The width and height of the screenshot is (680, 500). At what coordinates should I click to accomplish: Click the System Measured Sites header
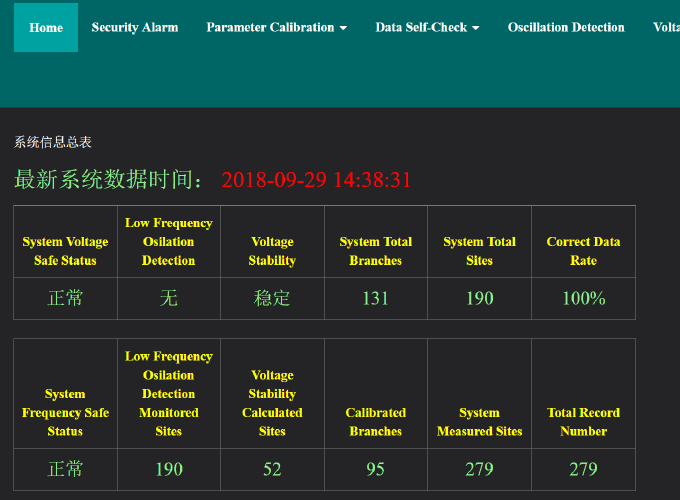(x=479, y=422)
